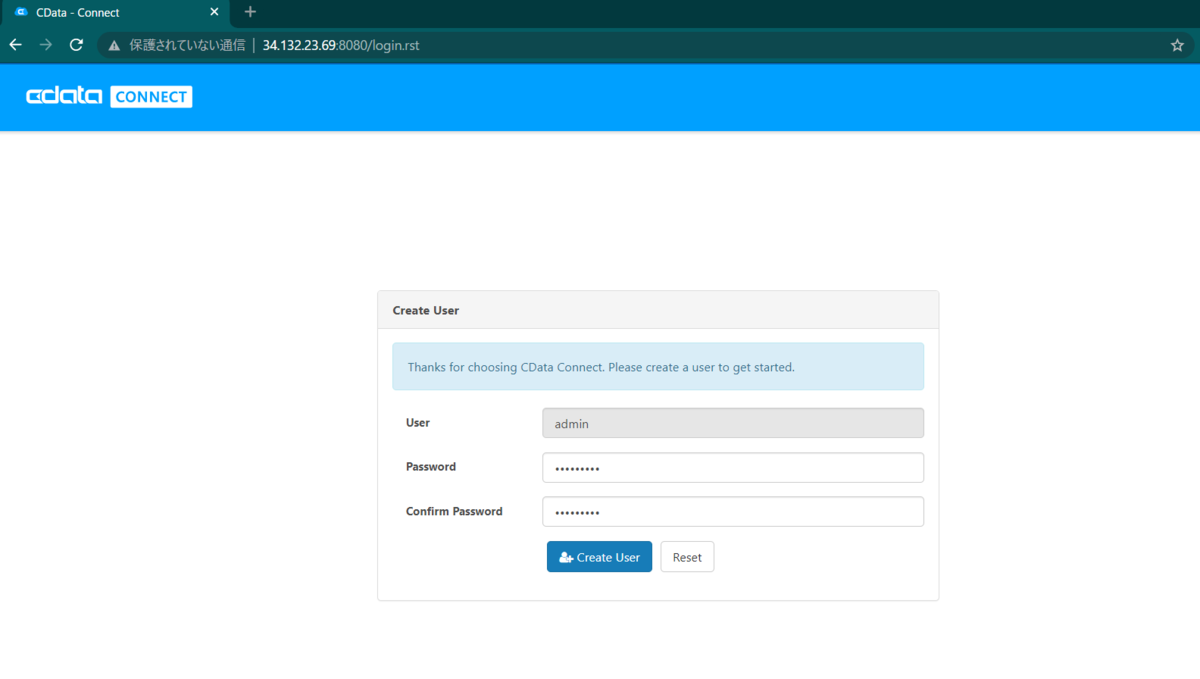Screen dimensions: 1200x679
Task: Click the Thanks for choosing CData Connect banner
Action: [x=658, y=367]
